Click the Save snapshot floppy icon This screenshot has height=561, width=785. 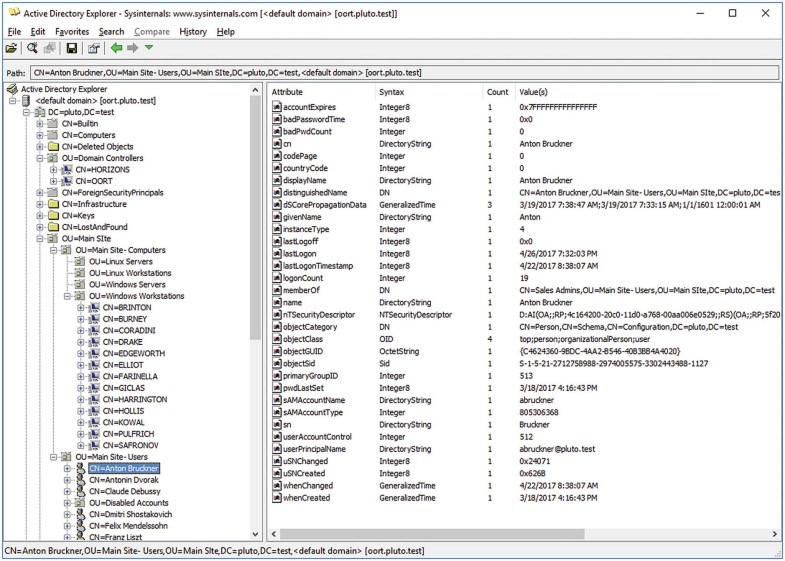(x=72, y=48)
